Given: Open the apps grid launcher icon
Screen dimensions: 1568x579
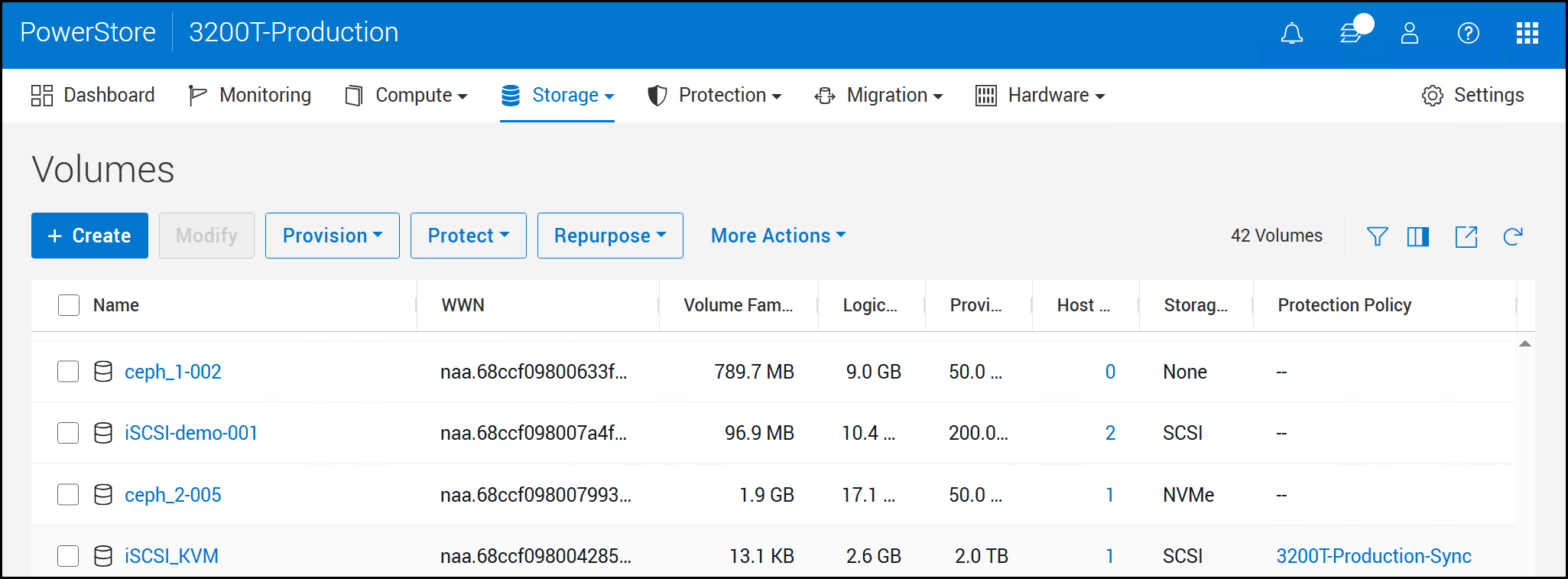Looking at the screenshot, I should 1527,33.
